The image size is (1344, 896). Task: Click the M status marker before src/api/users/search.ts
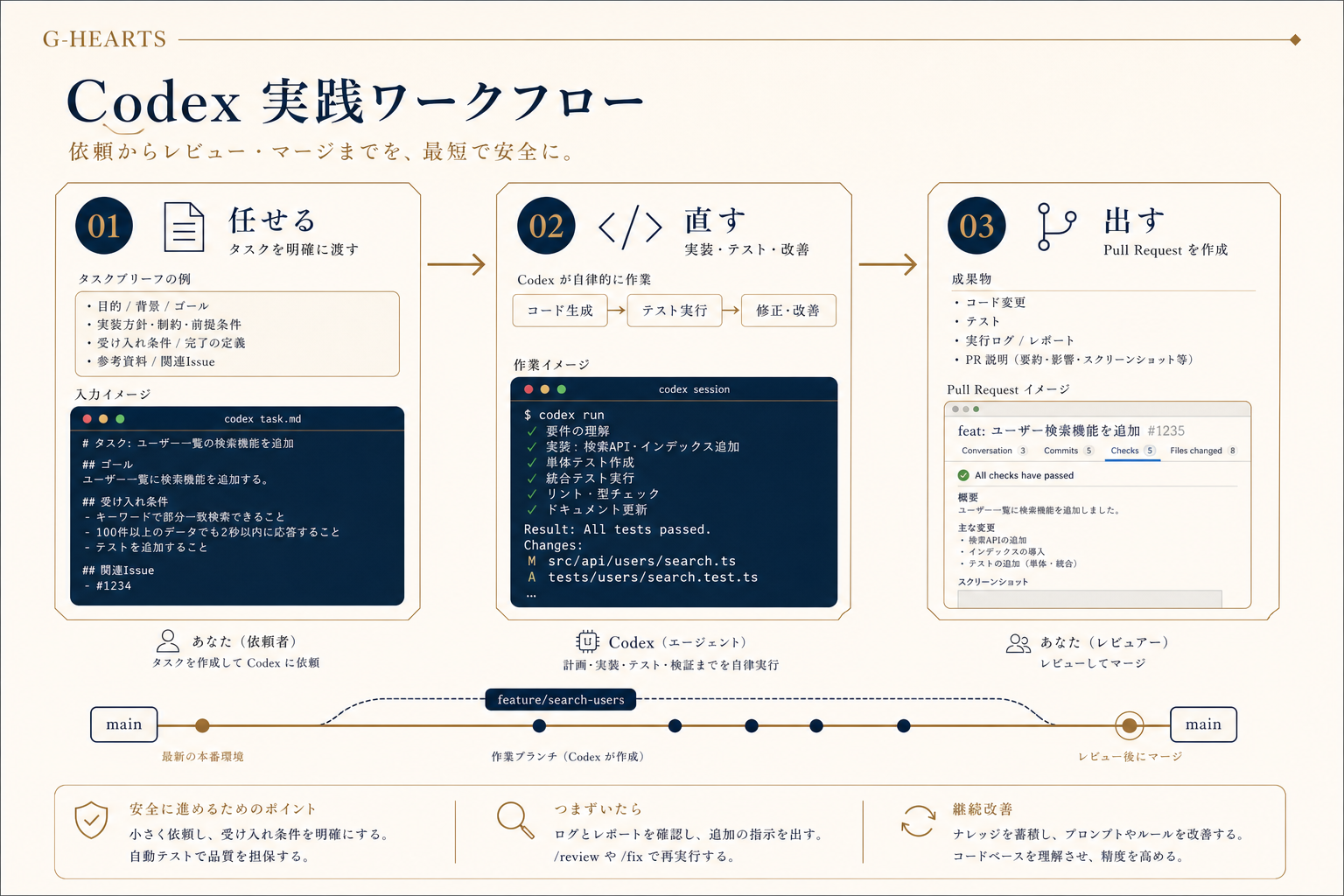pyautogui.click(x=531, y=561)
